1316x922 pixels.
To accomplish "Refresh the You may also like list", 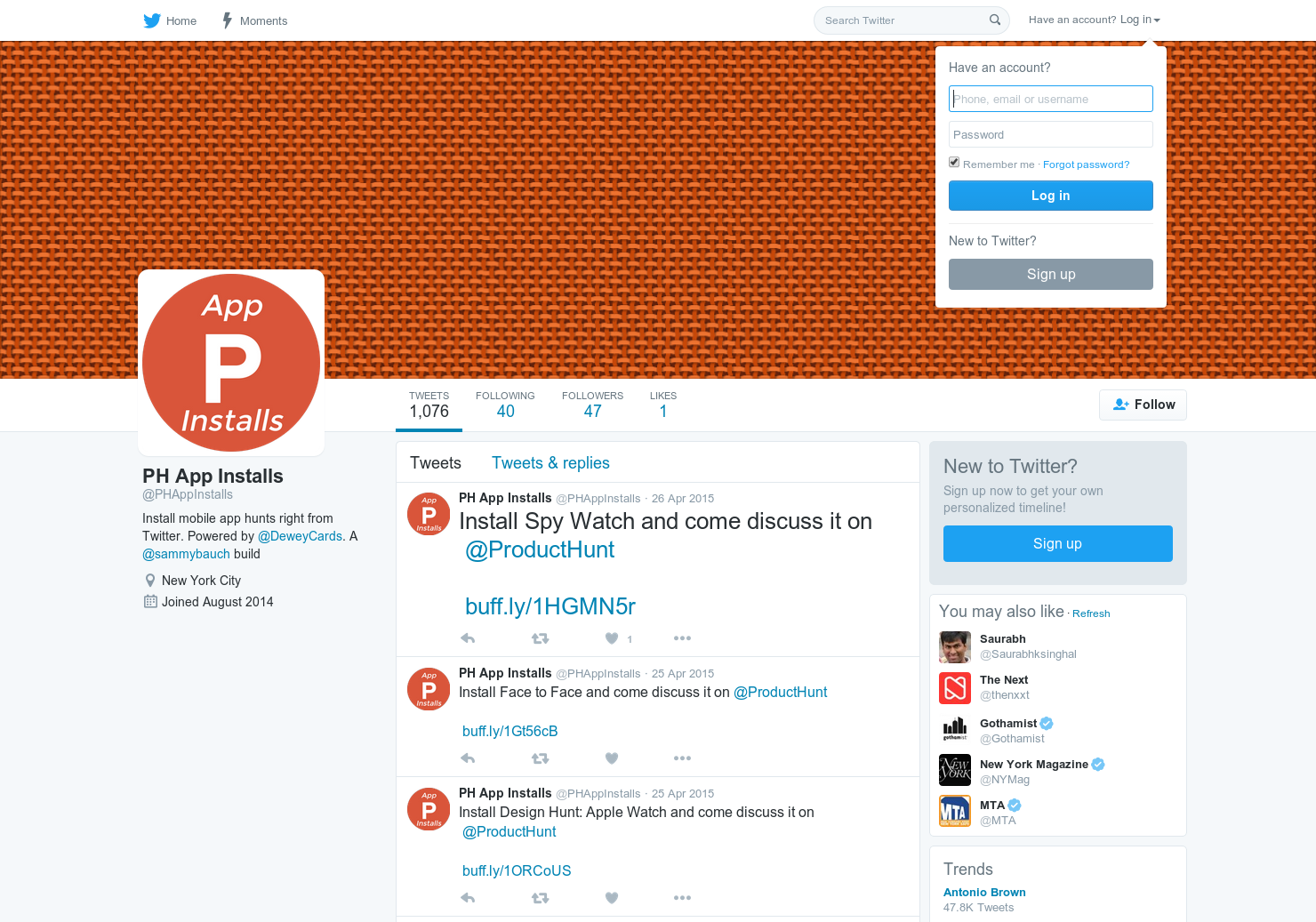I will pos(1091,613).
